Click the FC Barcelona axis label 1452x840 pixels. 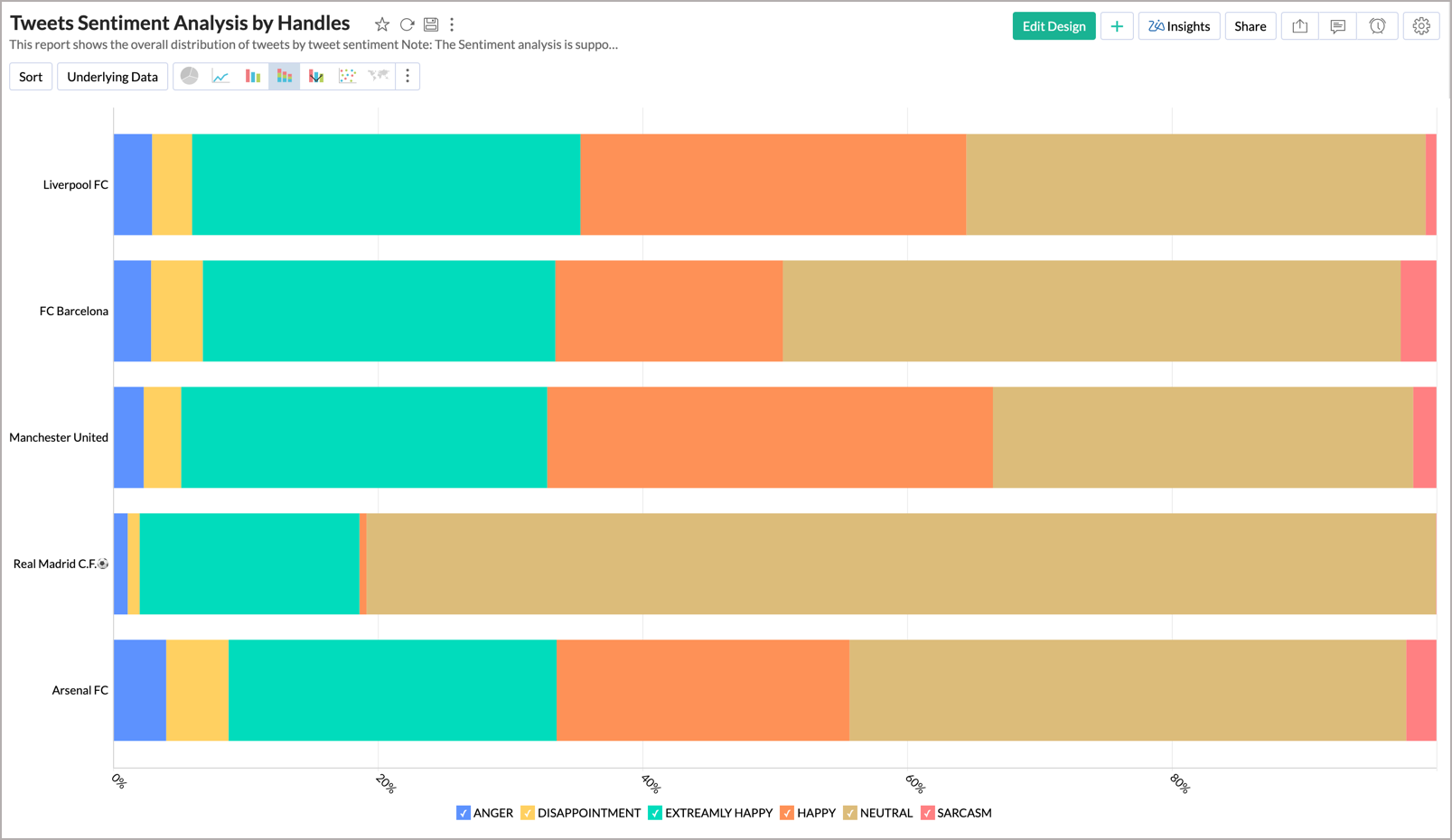pos(74,311)
